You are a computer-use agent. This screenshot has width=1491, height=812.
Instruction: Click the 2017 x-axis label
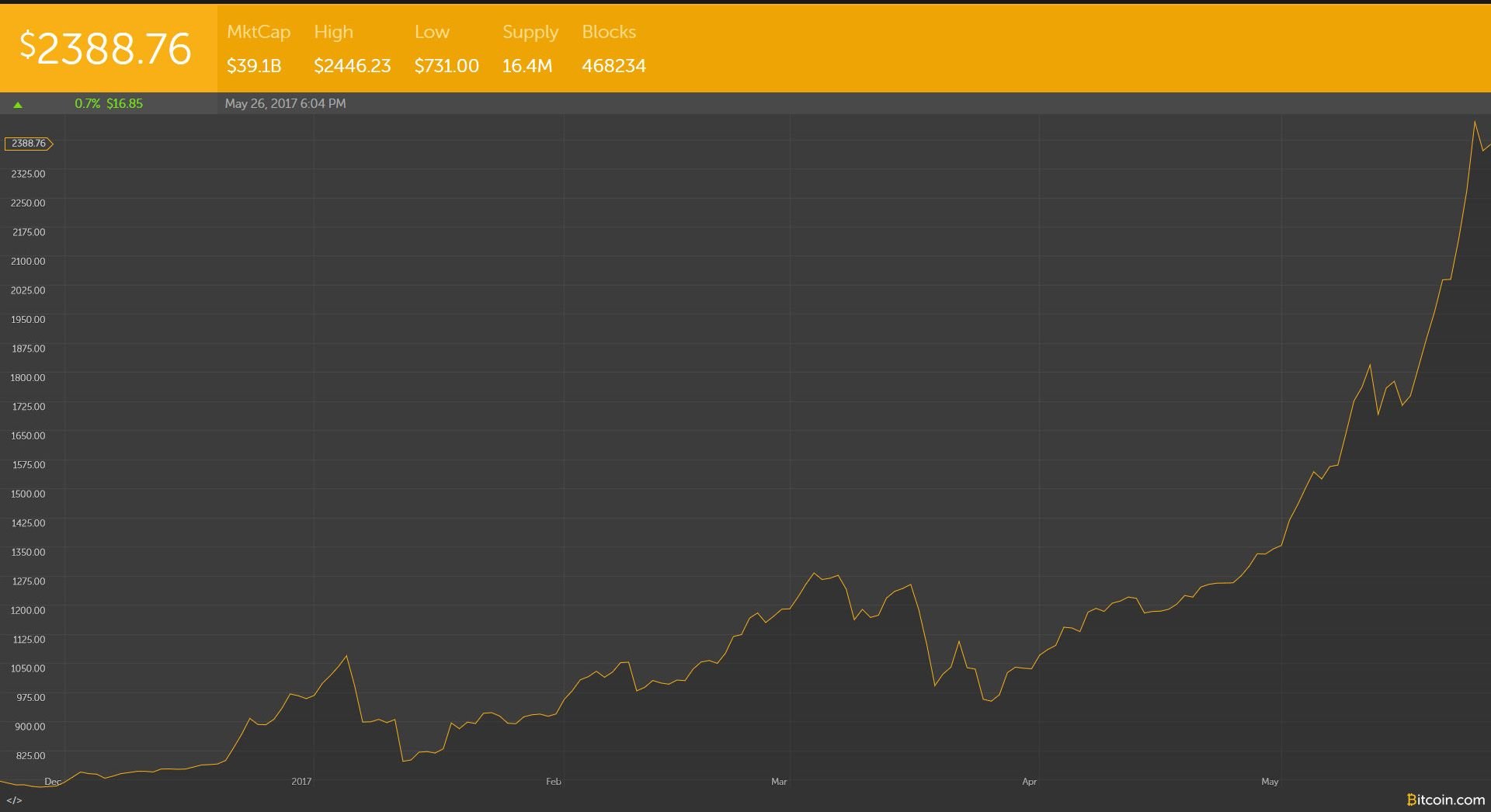(301, 782)
